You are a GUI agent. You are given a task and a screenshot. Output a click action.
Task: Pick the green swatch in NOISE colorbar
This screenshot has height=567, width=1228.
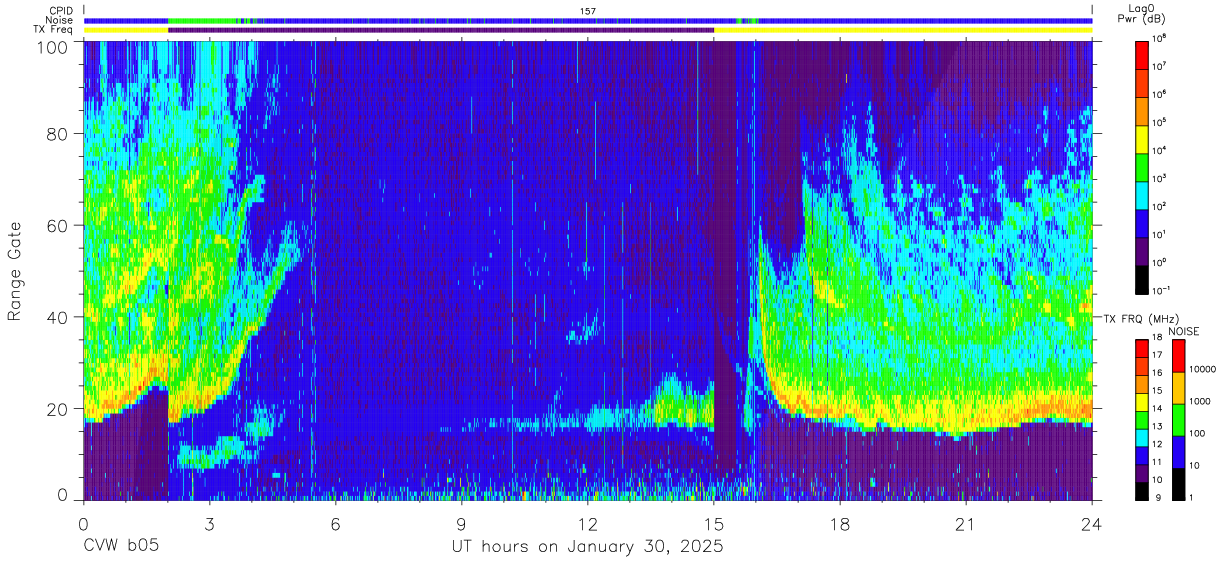click(x=1178, y=420)
